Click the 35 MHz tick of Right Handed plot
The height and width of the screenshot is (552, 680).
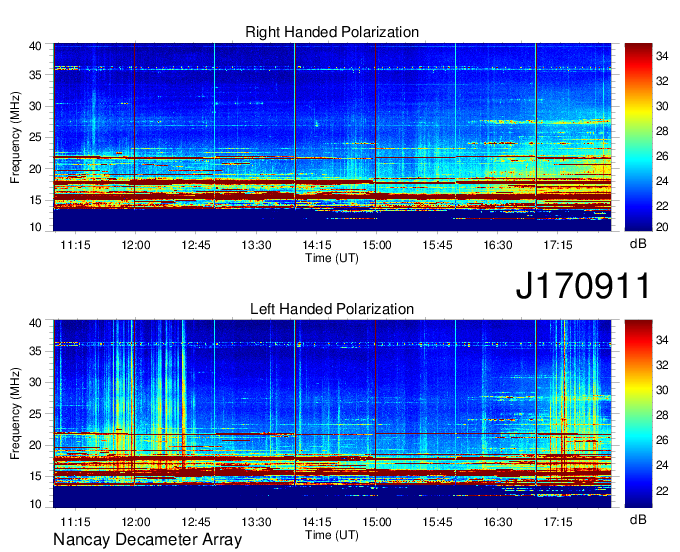[x=36, y=75]
